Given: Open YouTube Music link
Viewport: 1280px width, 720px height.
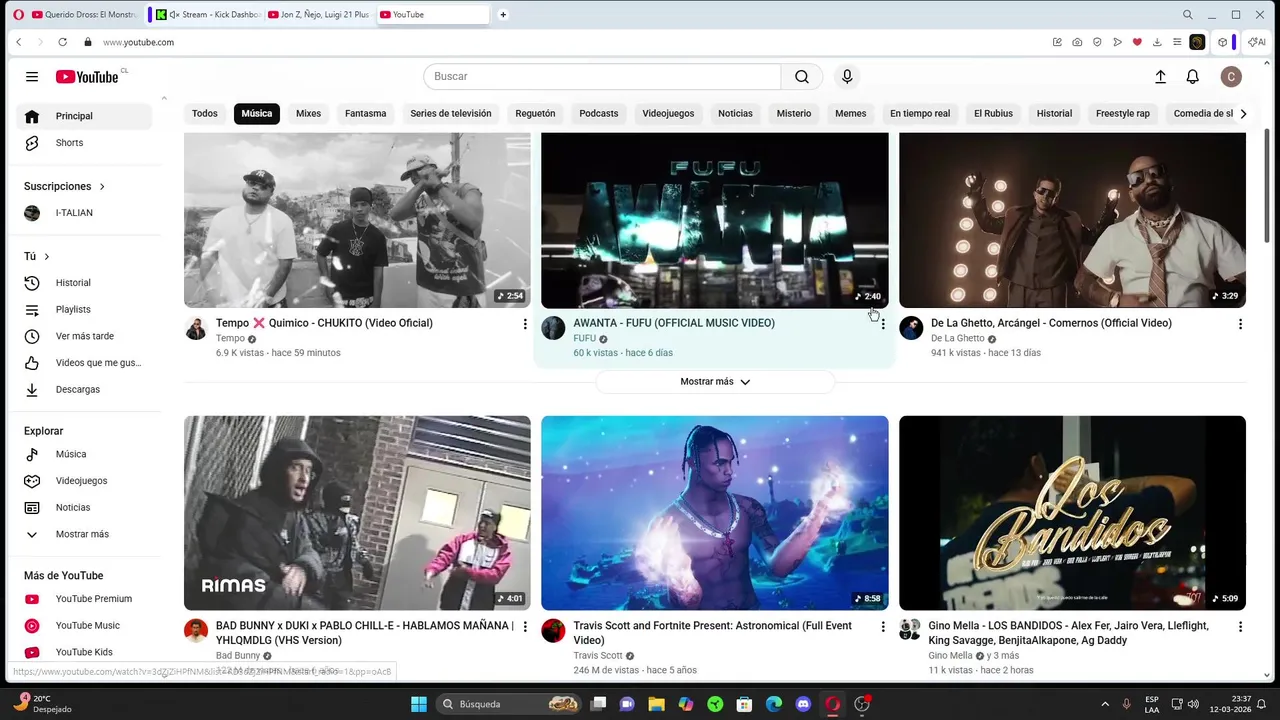Looking at the screenshot, I should 84,625.
